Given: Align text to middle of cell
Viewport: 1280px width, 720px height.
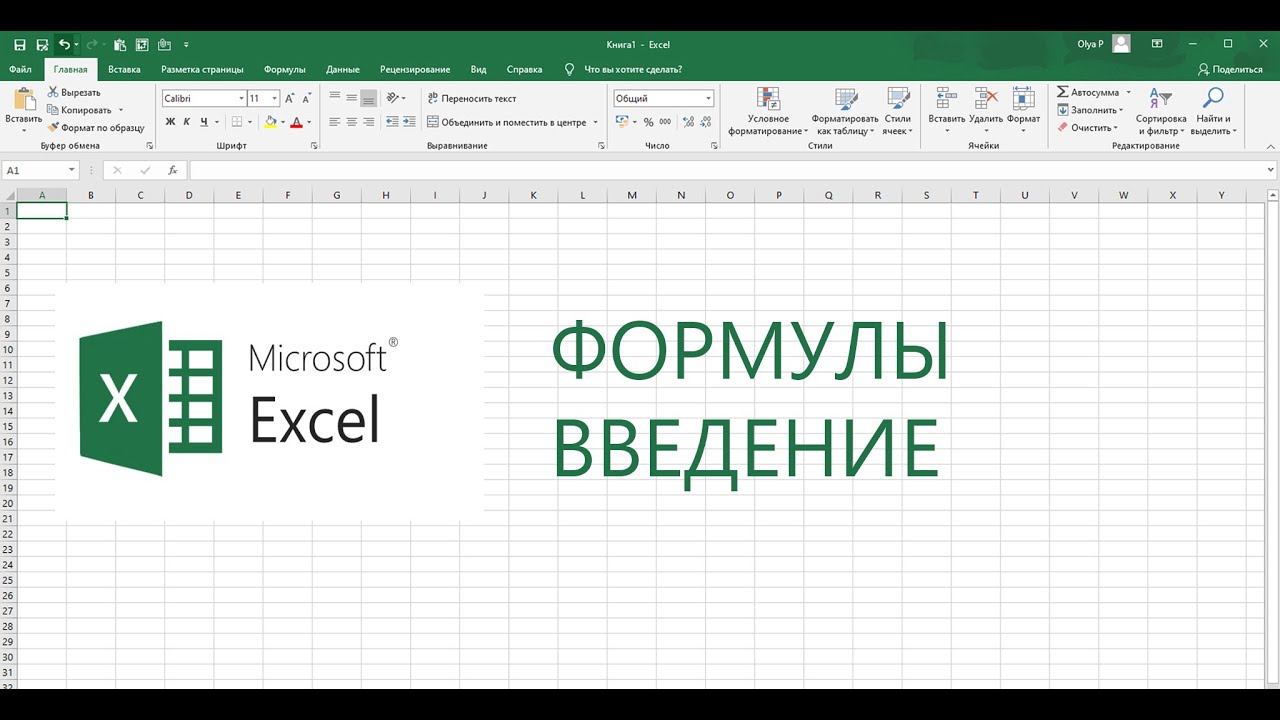Looking at the screenshot, I should click(352, 98).
